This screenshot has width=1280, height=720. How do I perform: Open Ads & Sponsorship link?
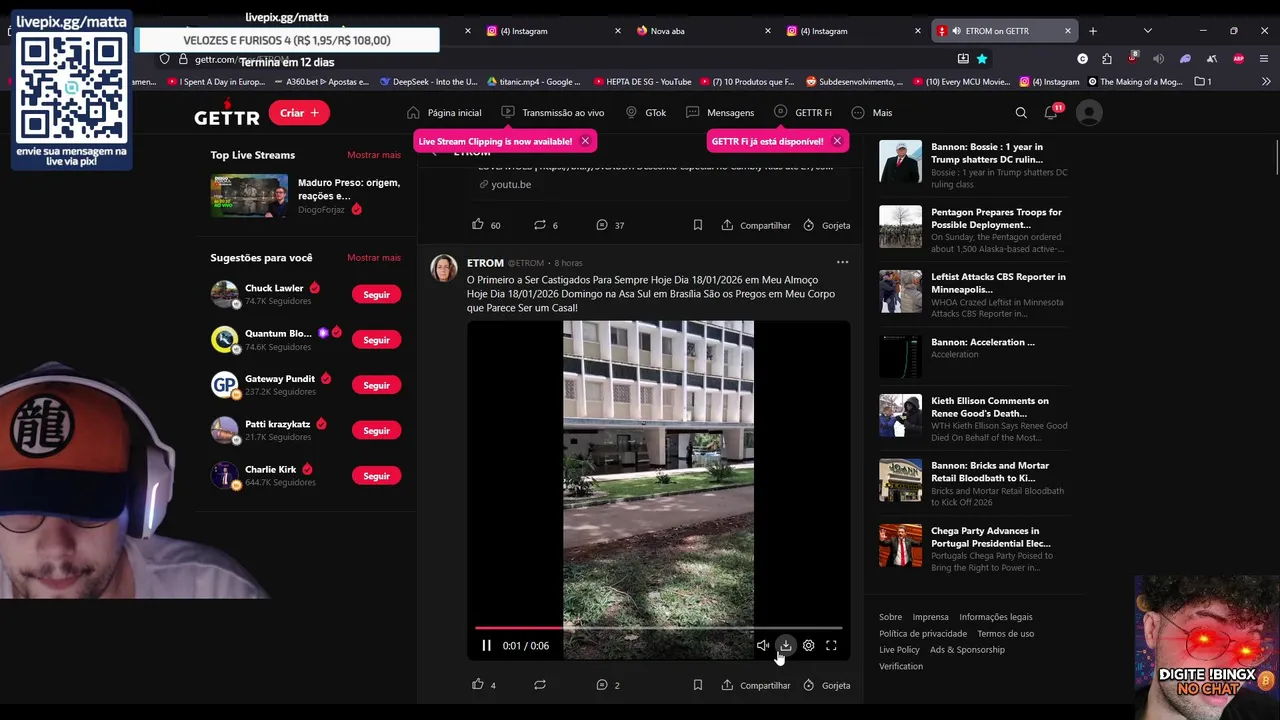coord(967,650)
